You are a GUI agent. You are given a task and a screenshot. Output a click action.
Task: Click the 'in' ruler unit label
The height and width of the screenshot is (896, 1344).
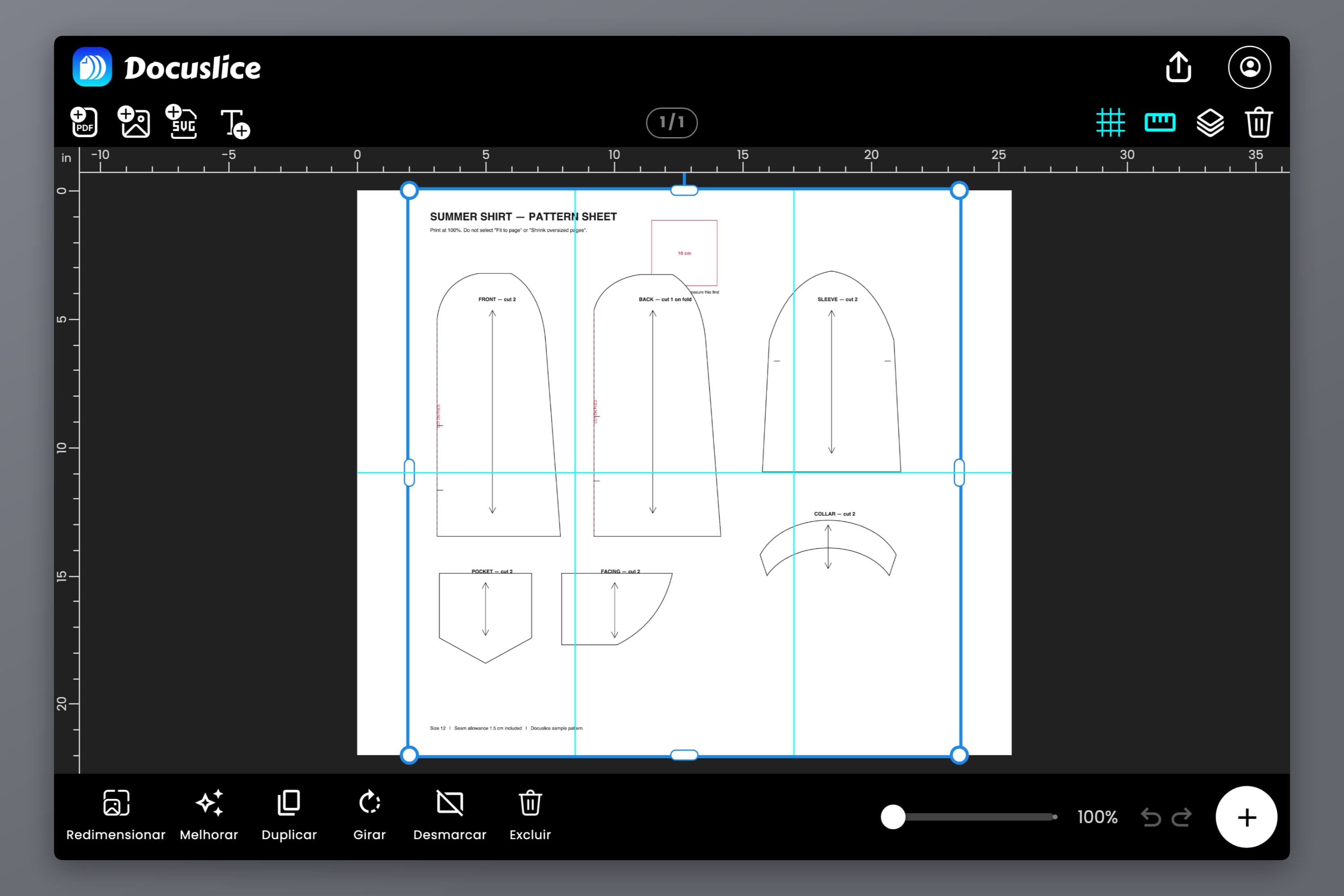point(66,158)
